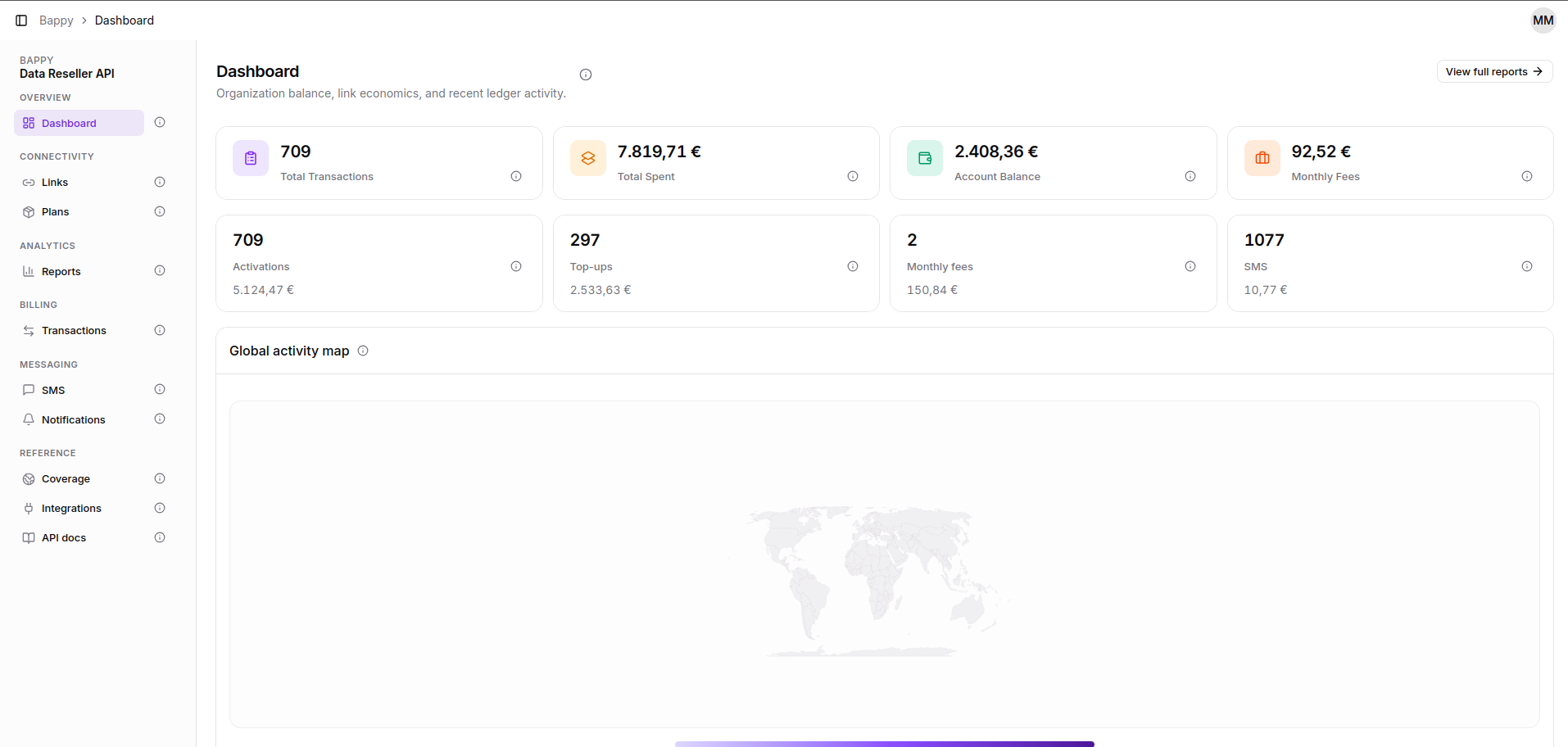Click info icon next to SMS sidebar item

pyautogui.click(x=160, y=390)
